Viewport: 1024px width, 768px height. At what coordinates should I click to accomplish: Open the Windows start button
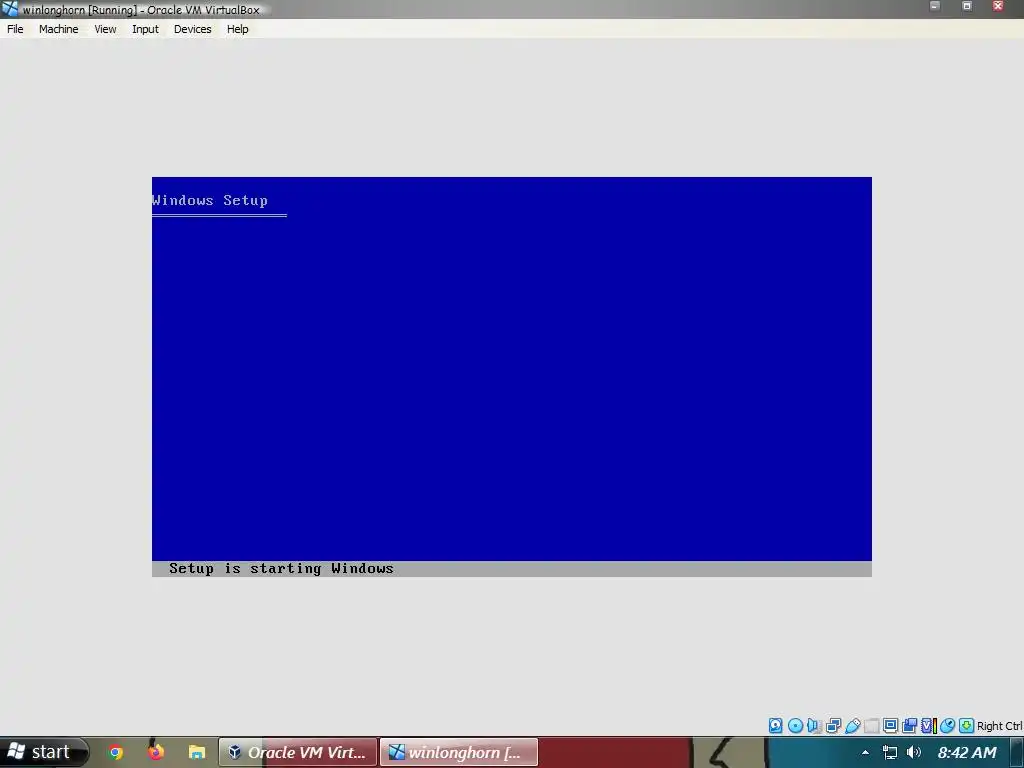[44, 752]
